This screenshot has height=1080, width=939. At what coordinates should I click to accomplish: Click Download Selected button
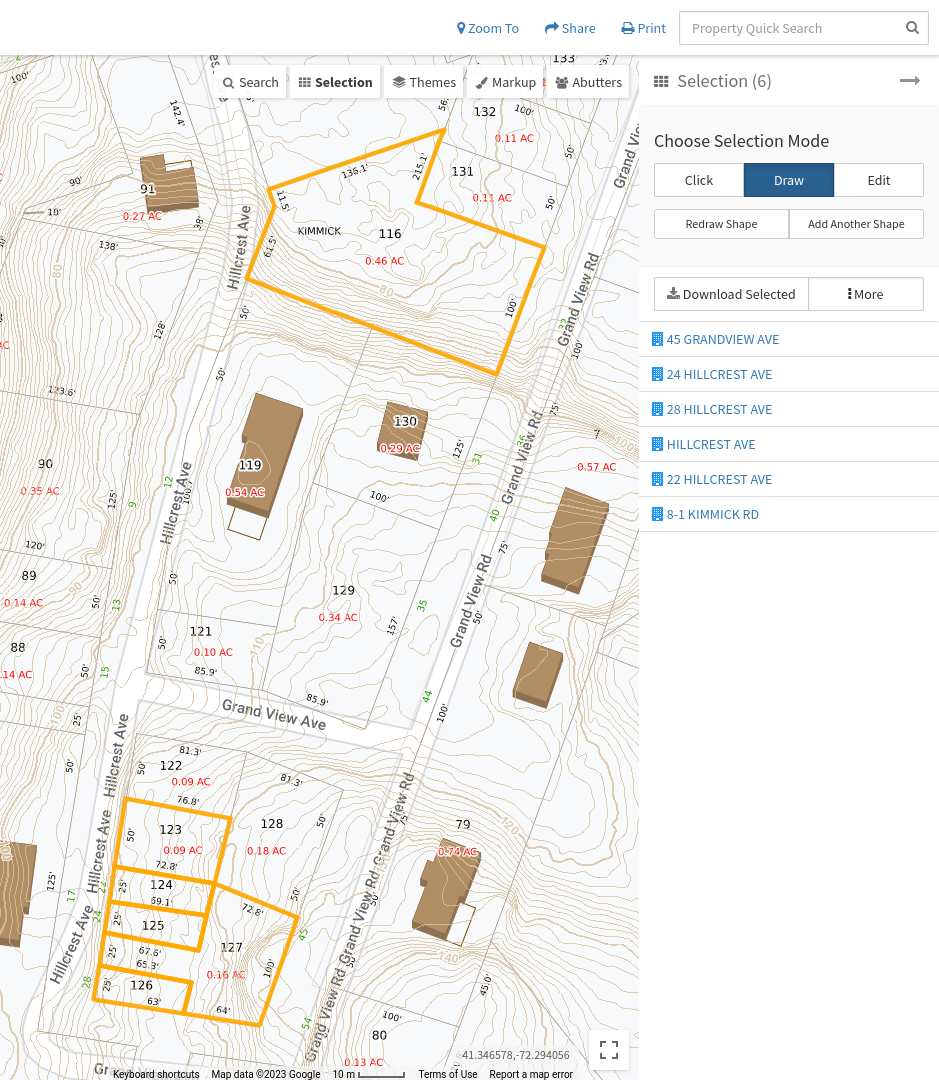[x=731, y=294]
